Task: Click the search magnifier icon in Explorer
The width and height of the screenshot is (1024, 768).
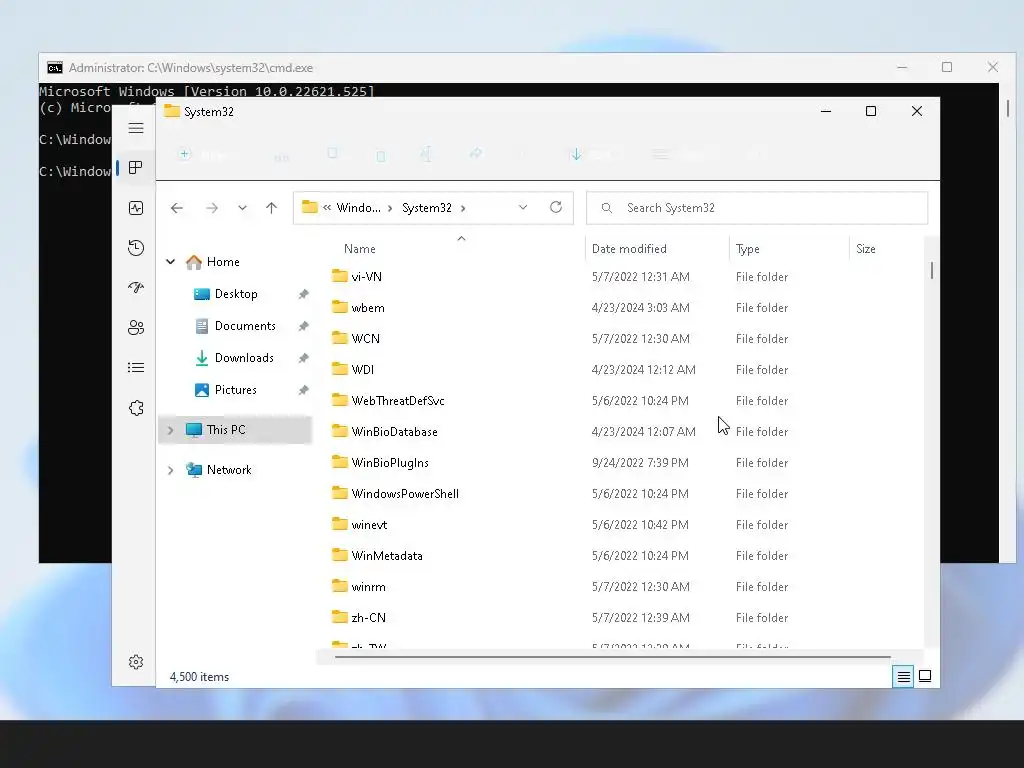Action: [607, 208]
